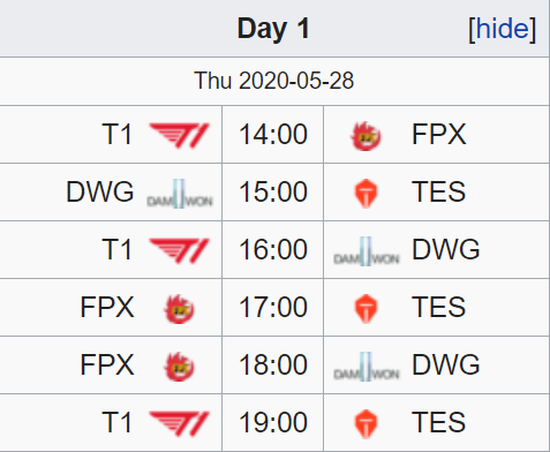This screenshot has height=452, width=550.
Task: Click the FPX phoenix logo at 14:00
Action: [366, 136]
